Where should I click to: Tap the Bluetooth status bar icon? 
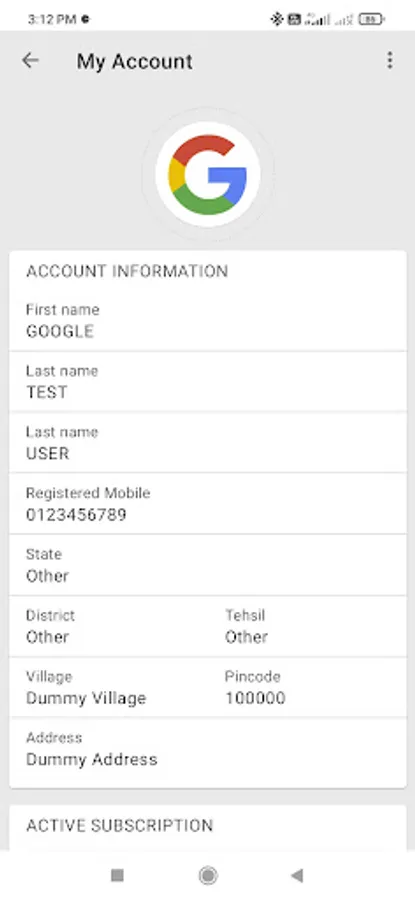277,19
